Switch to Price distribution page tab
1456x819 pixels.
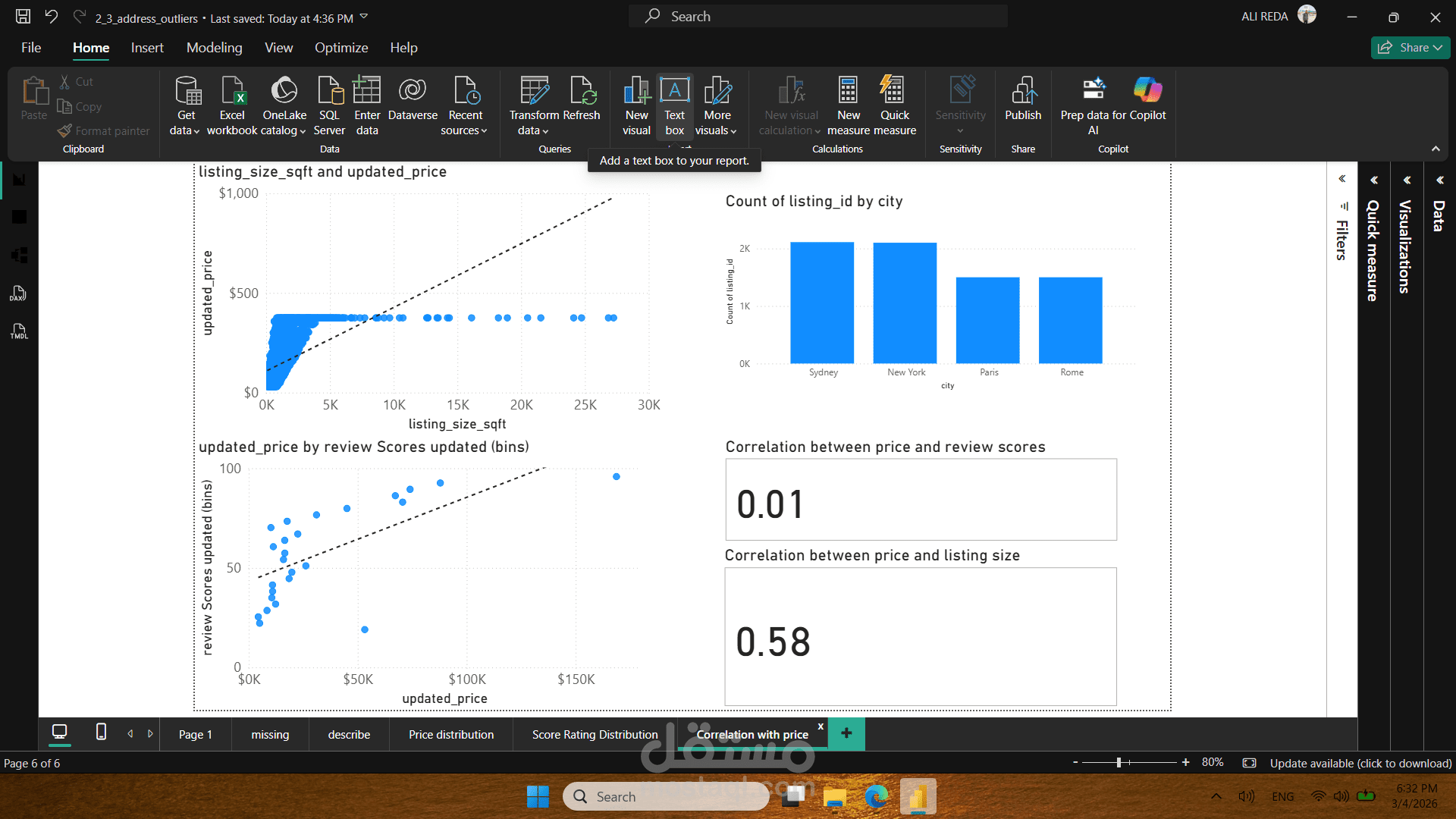click(450, 735)
